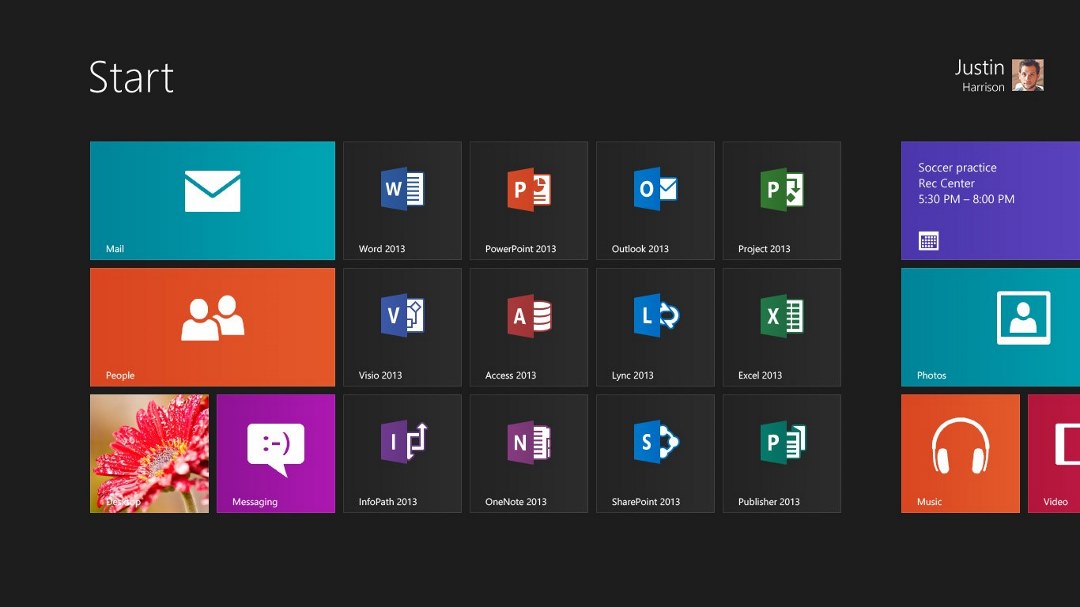Open PowerPoint 2013

pos(528,200)
